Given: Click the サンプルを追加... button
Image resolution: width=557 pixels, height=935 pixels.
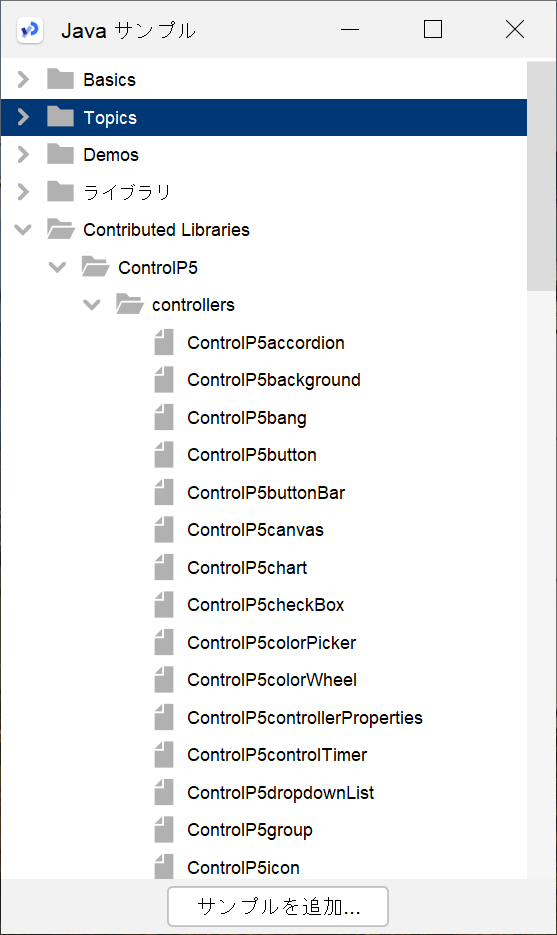Looking at the screenshot, I should pyautogui.click(x=278, y=906).
